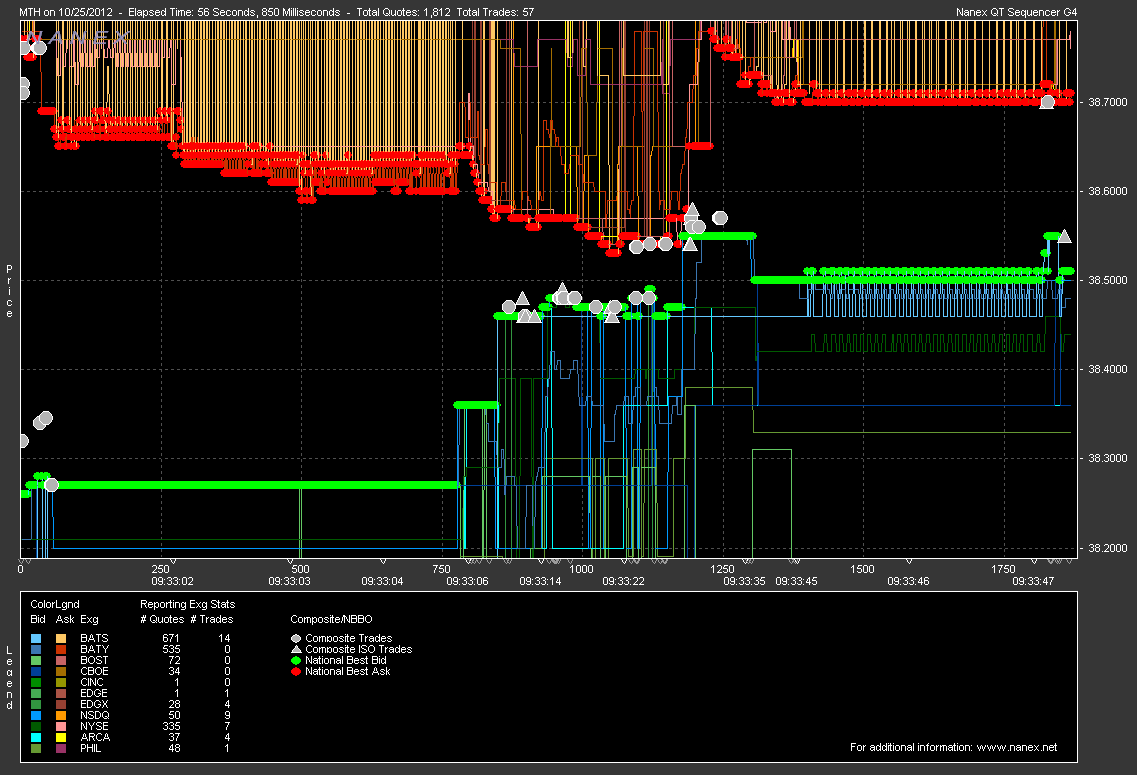
Task: Click the 09:33:47 time label
Action: [x=1033, y=581]
